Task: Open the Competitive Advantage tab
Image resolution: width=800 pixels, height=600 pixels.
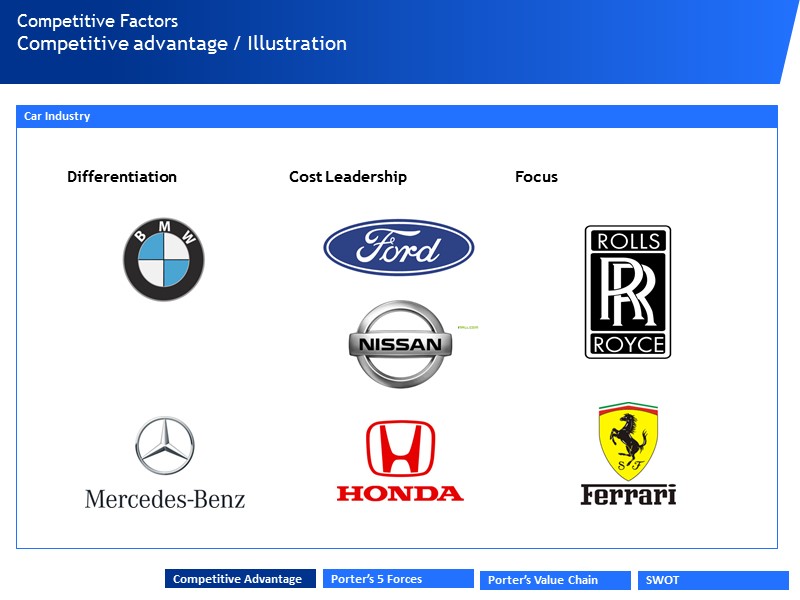Action: pos(240,579)
